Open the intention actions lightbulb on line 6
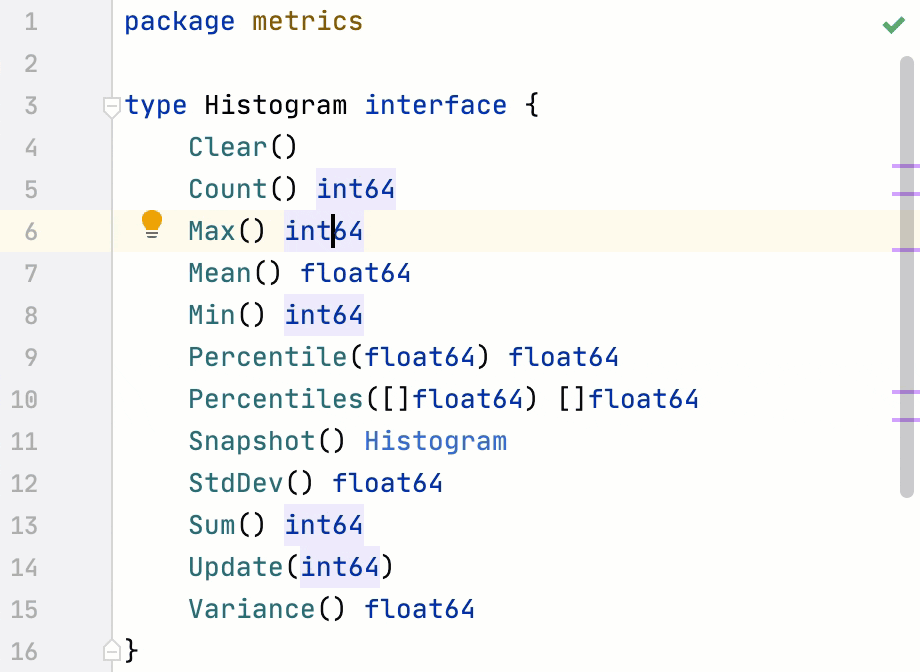 (151, 226)
